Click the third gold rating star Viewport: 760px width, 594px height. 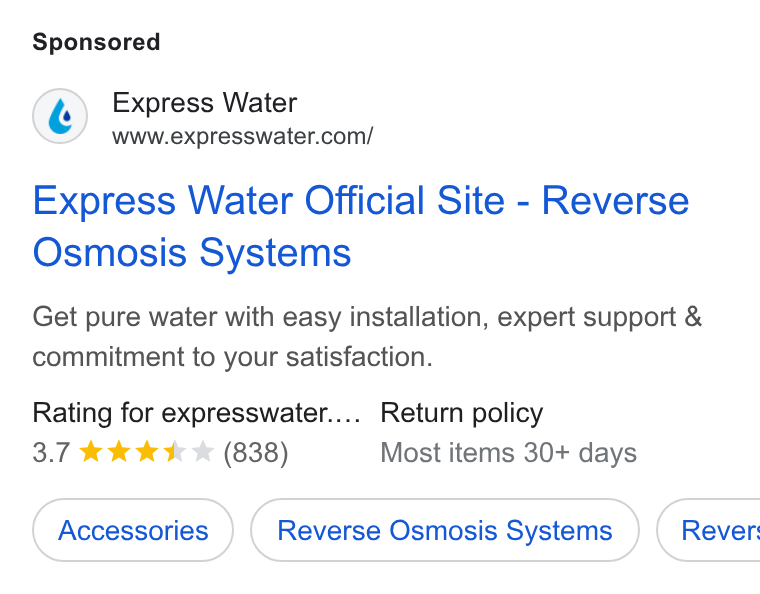tap(147, 452)
